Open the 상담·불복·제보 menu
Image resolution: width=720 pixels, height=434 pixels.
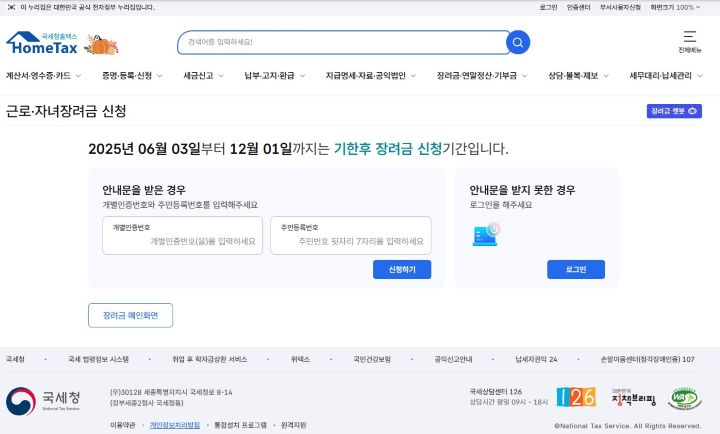coord(578,76)
